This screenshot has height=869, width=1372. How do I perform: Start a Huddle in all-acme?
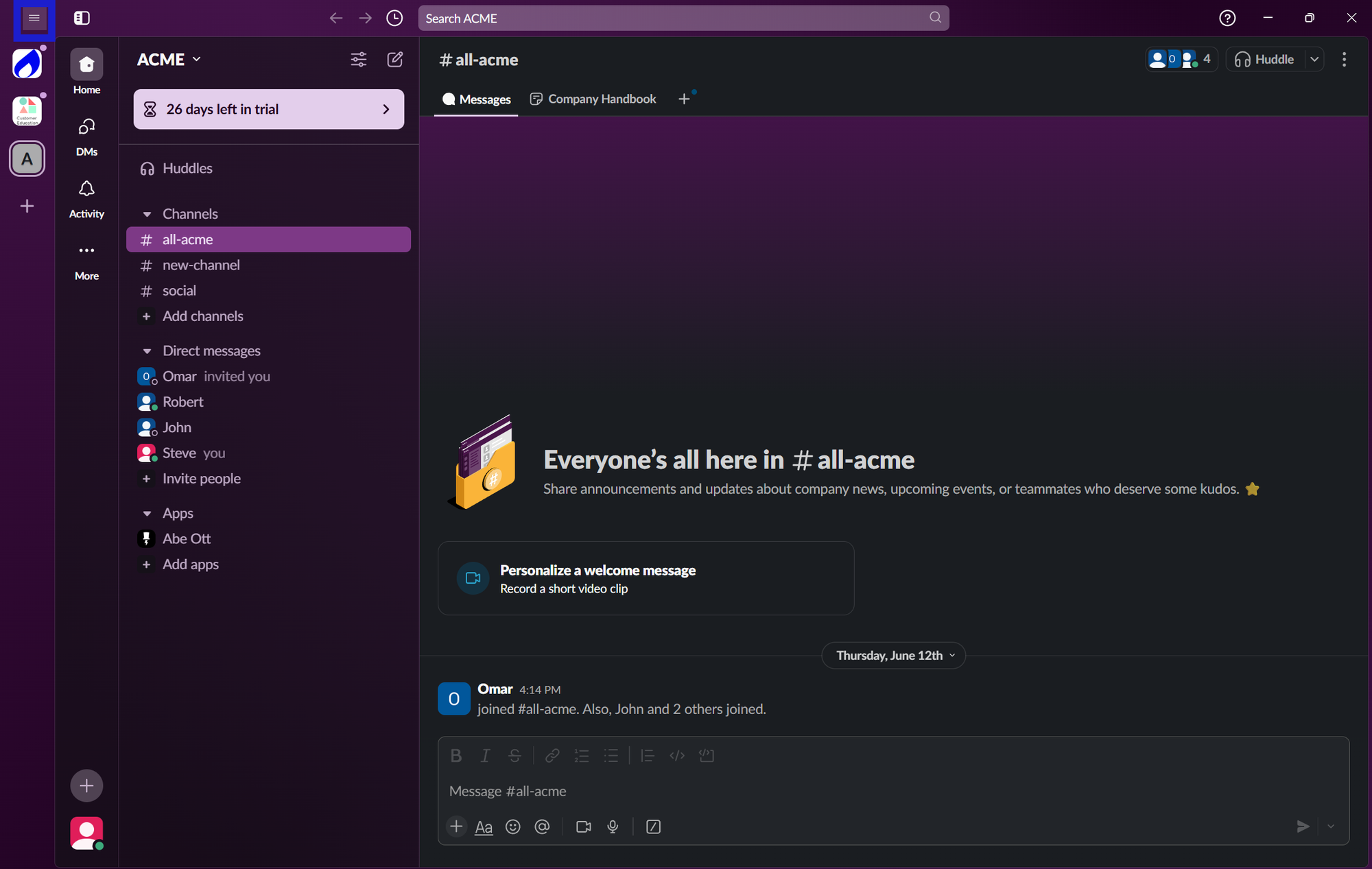point(1265,59)
